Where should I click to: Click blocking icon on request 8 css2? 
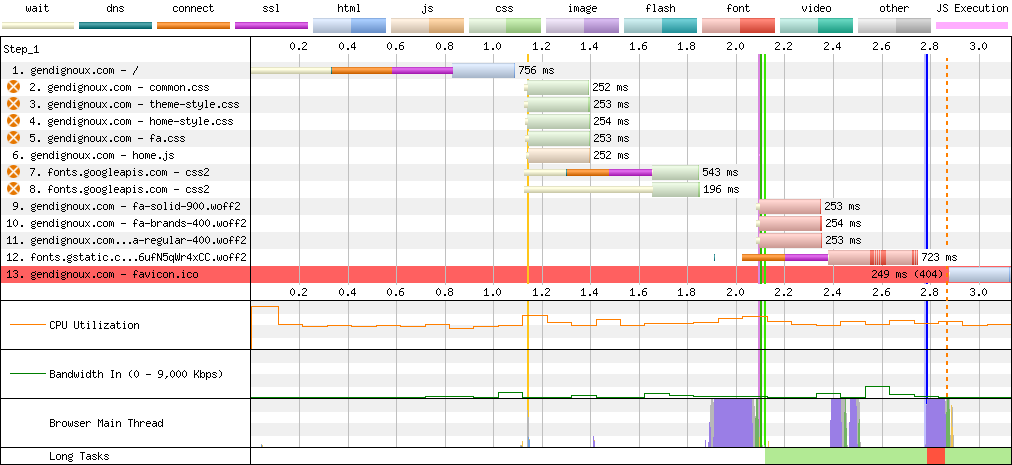pyautogui.click(x=13, y=188)
